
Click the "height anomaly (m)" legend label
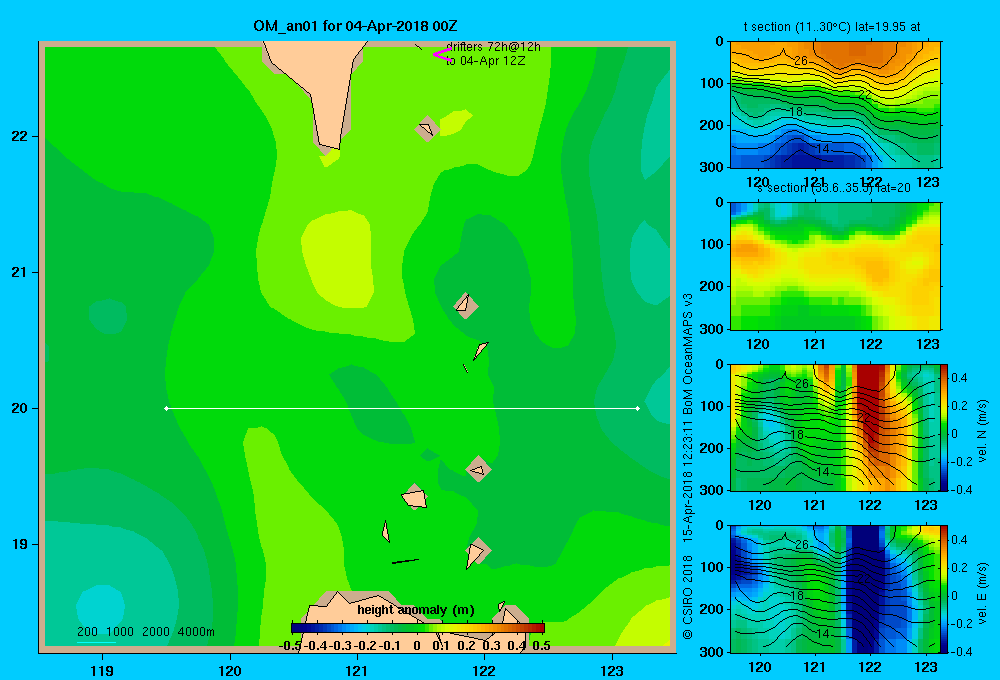point(416,610)
